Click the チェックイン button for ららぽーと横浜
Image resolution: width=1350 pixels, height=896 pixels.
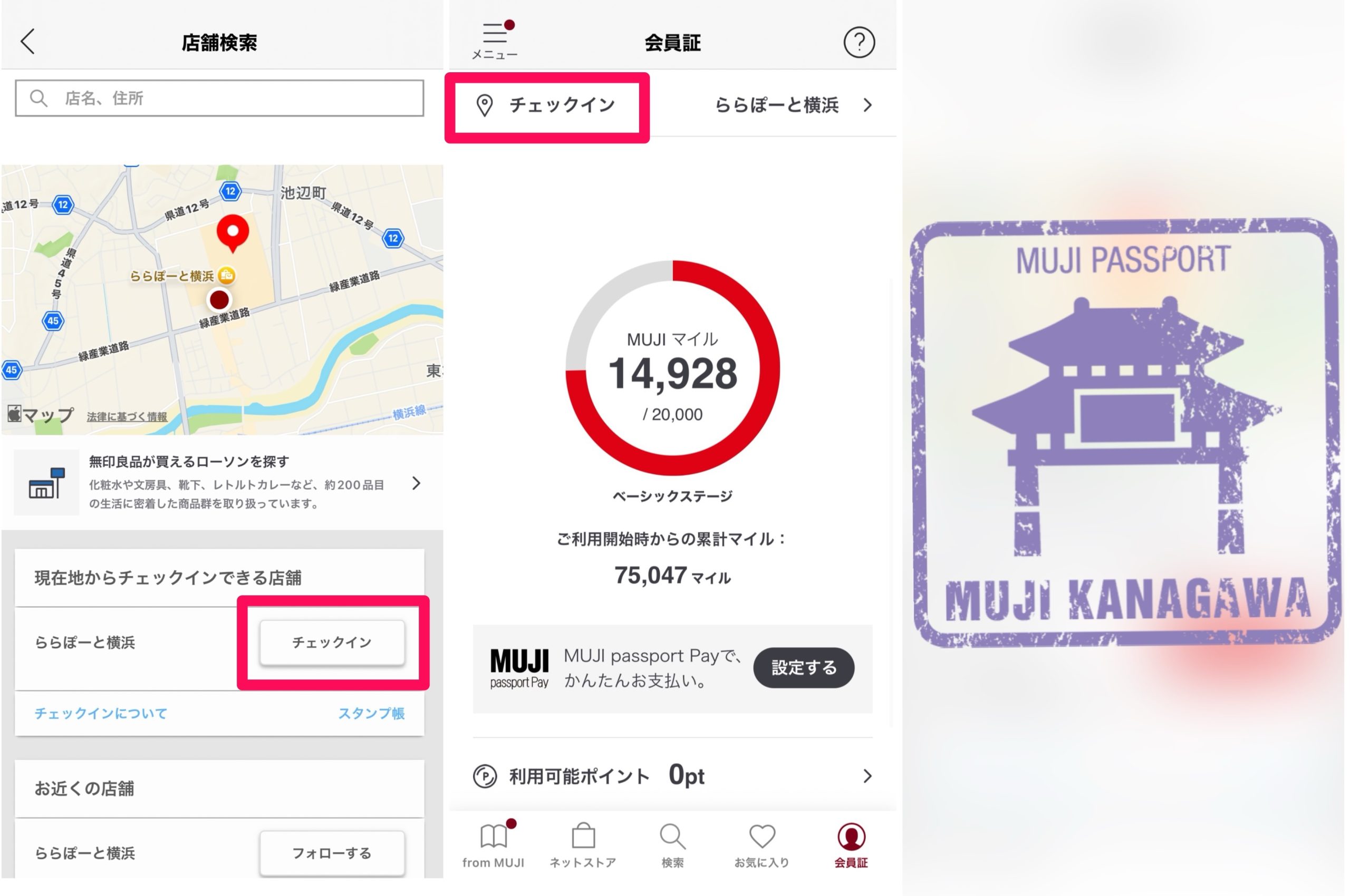click(332, 642)
